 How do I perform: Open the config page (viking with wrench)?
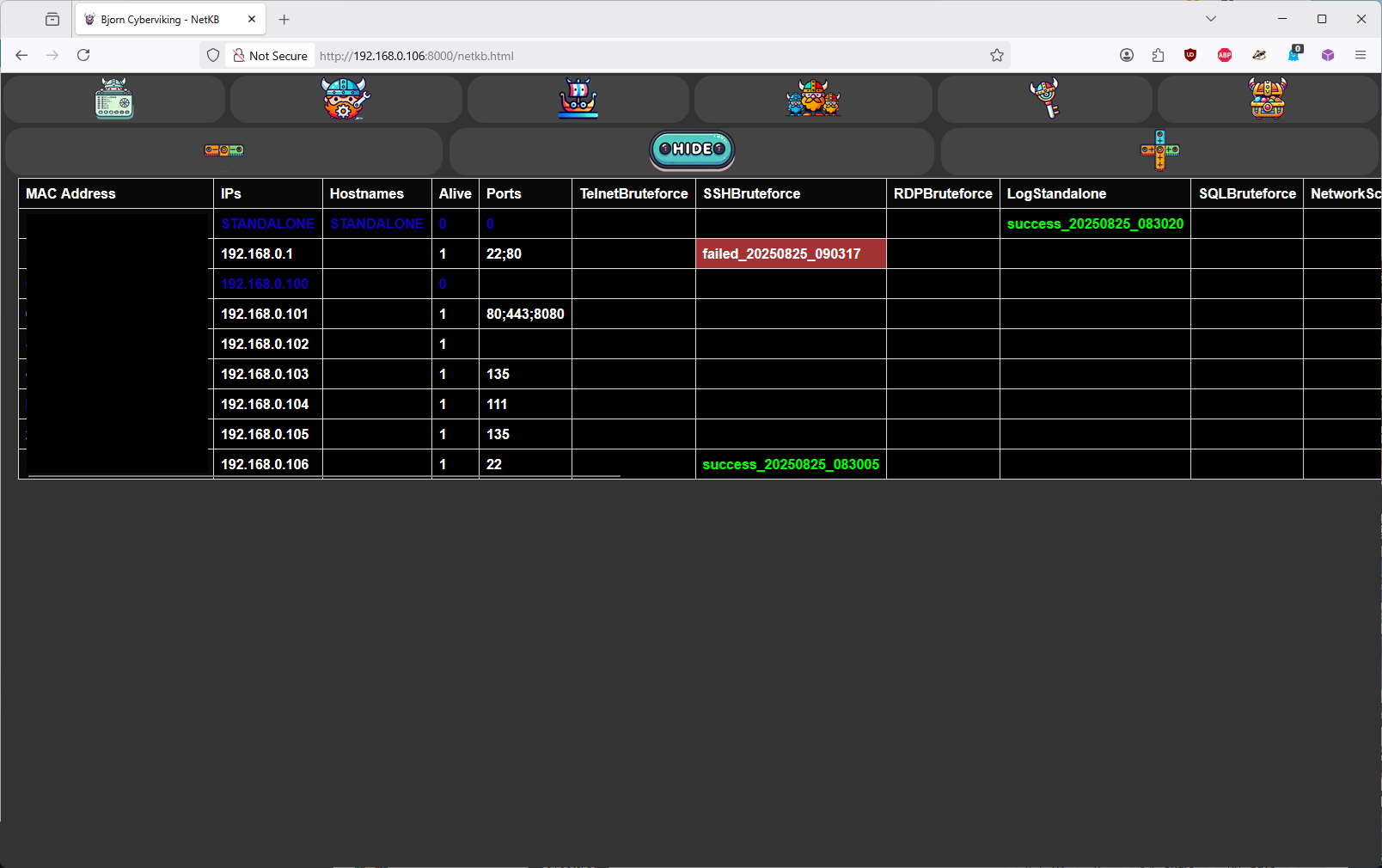[x=345, y=99]
